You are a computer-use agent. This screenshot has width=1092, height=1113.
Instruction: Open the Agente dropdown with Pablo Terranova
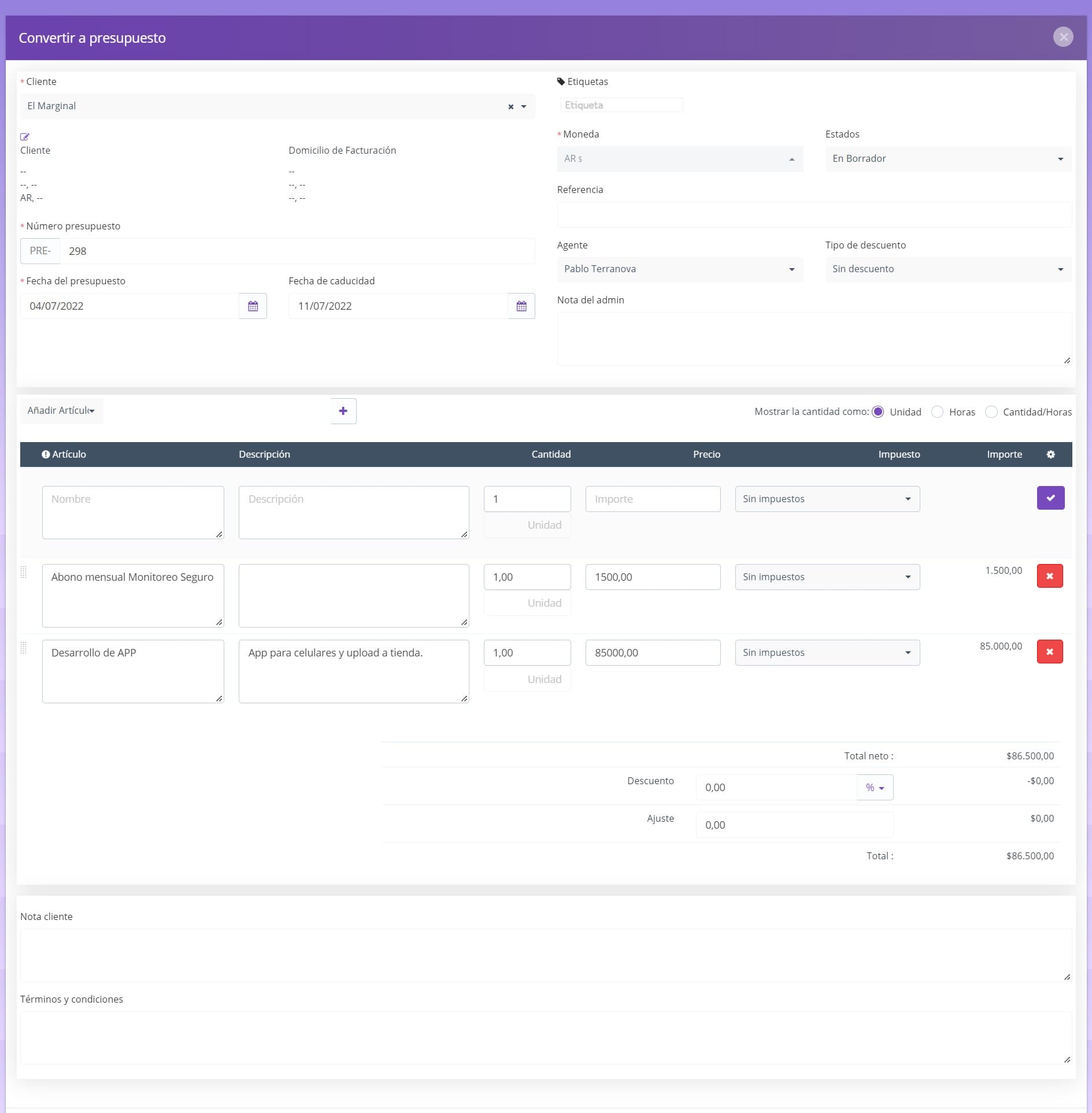[680, 269]
